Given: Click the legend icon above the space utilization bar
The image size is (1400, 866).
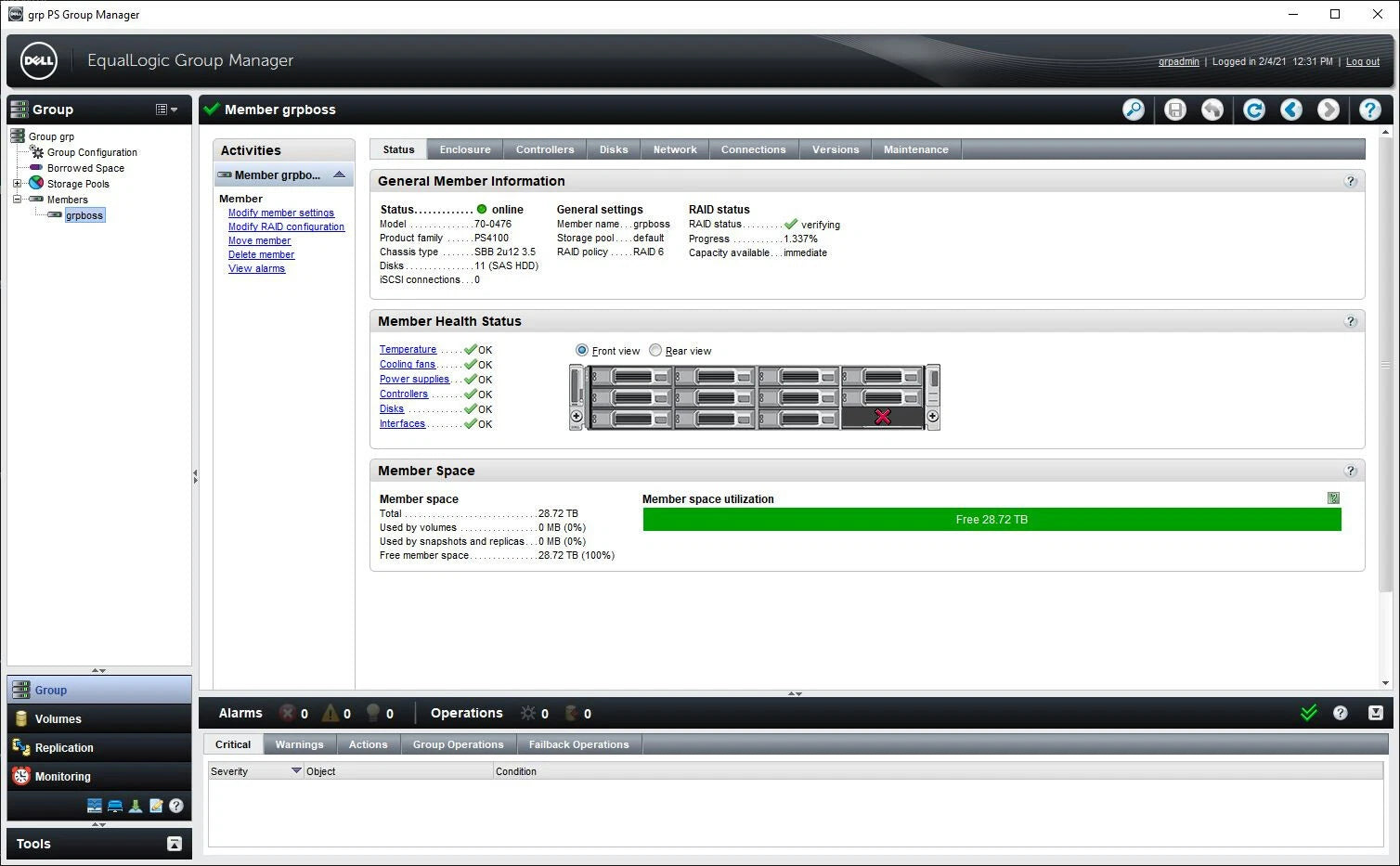Looking at the screenshot, I should tap(1334, 498).
